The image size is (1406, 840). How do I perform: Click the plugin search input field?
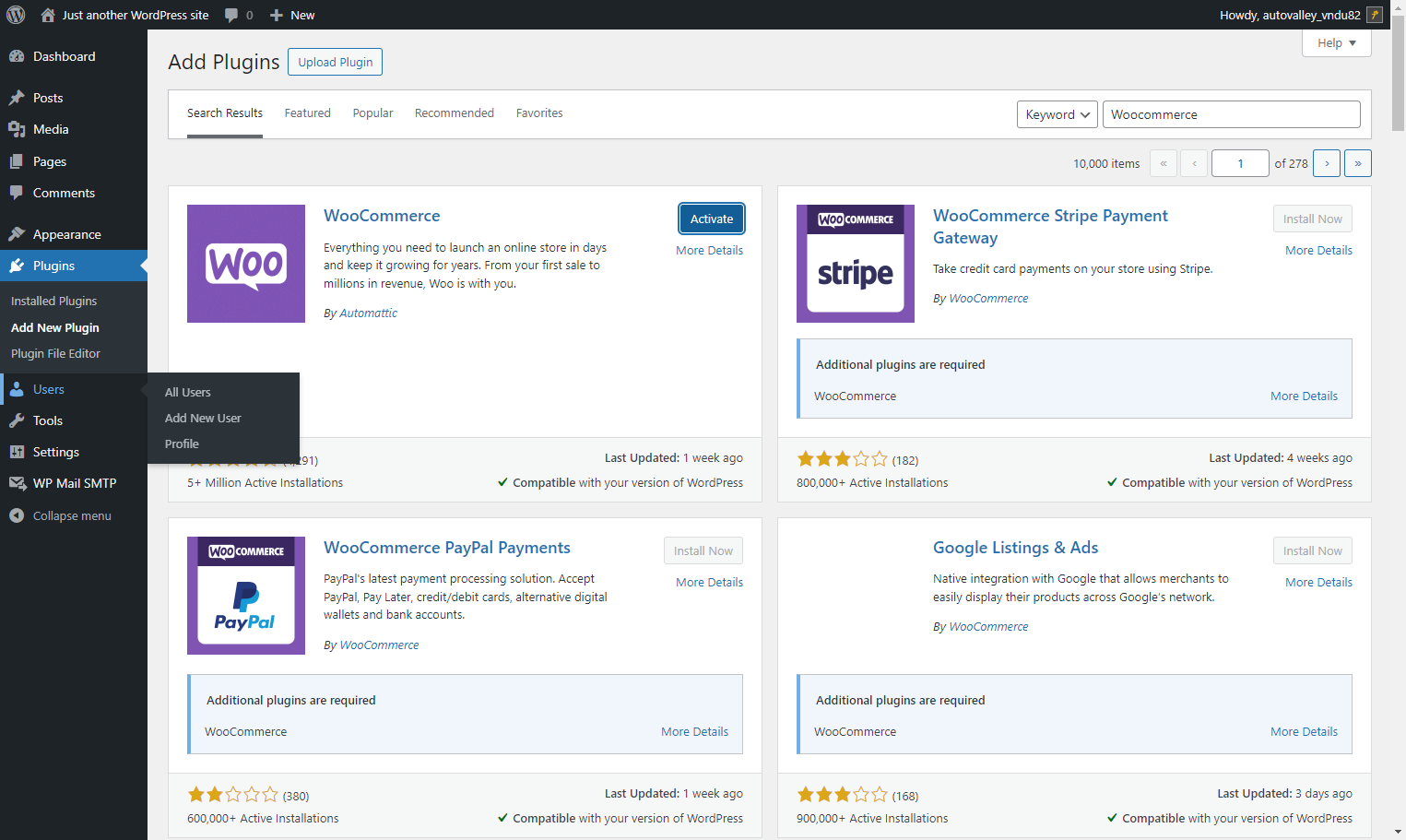(x=1231, y=114)
